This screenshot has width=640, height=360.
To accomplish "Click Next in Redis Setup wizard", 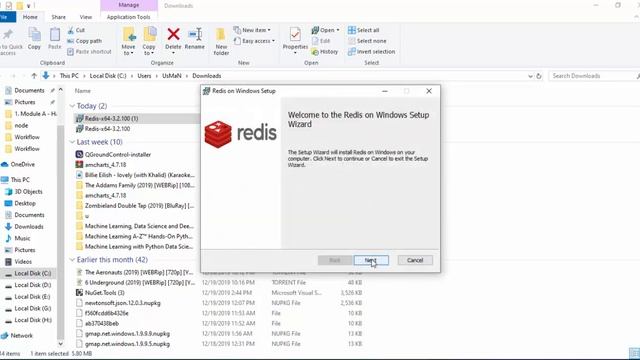I will click(371, 260).
